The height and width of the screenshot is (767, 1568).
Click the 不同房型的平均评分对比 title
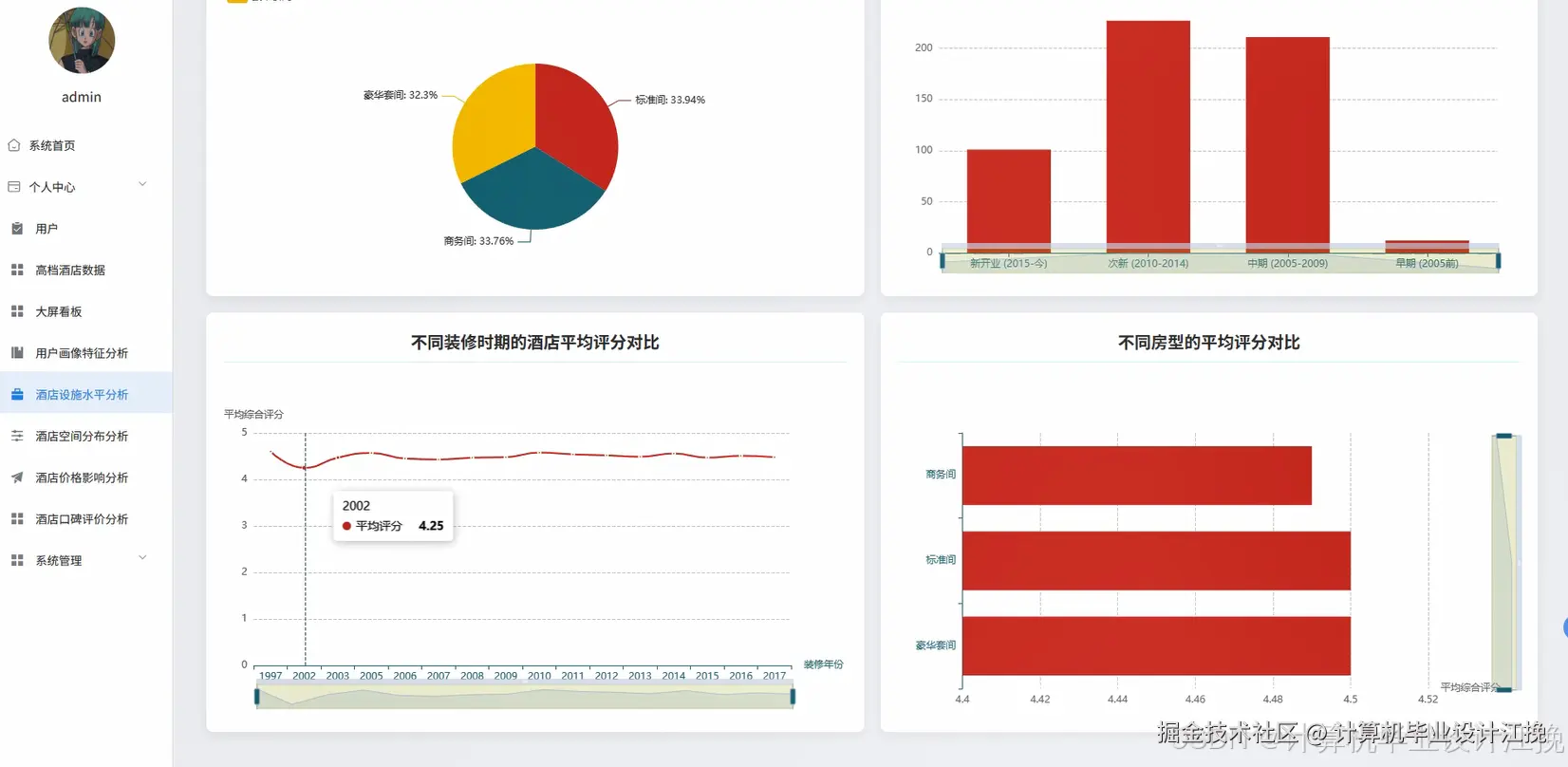coord(1209,343)
